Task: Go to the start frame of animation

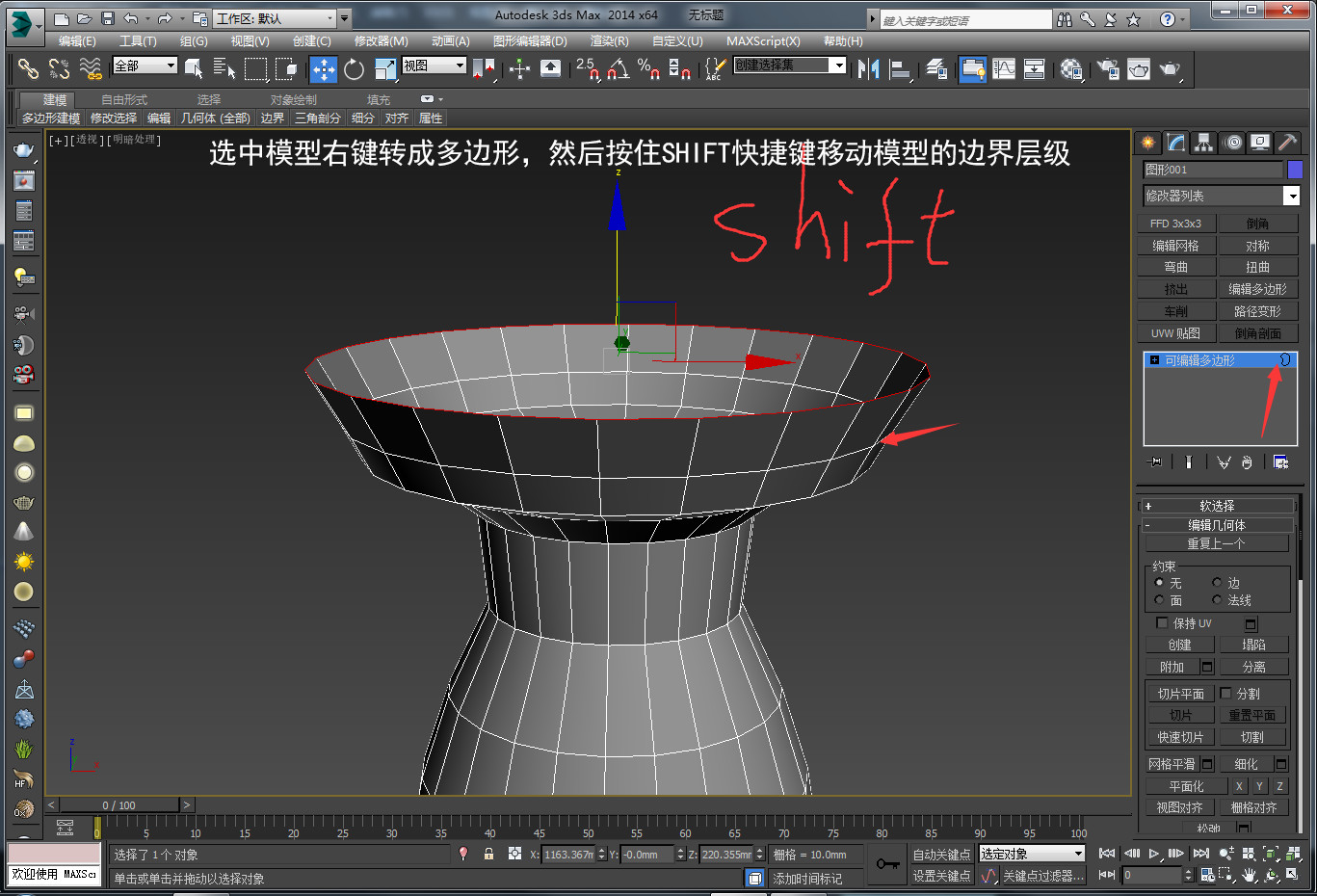Action: point(1107,854)
